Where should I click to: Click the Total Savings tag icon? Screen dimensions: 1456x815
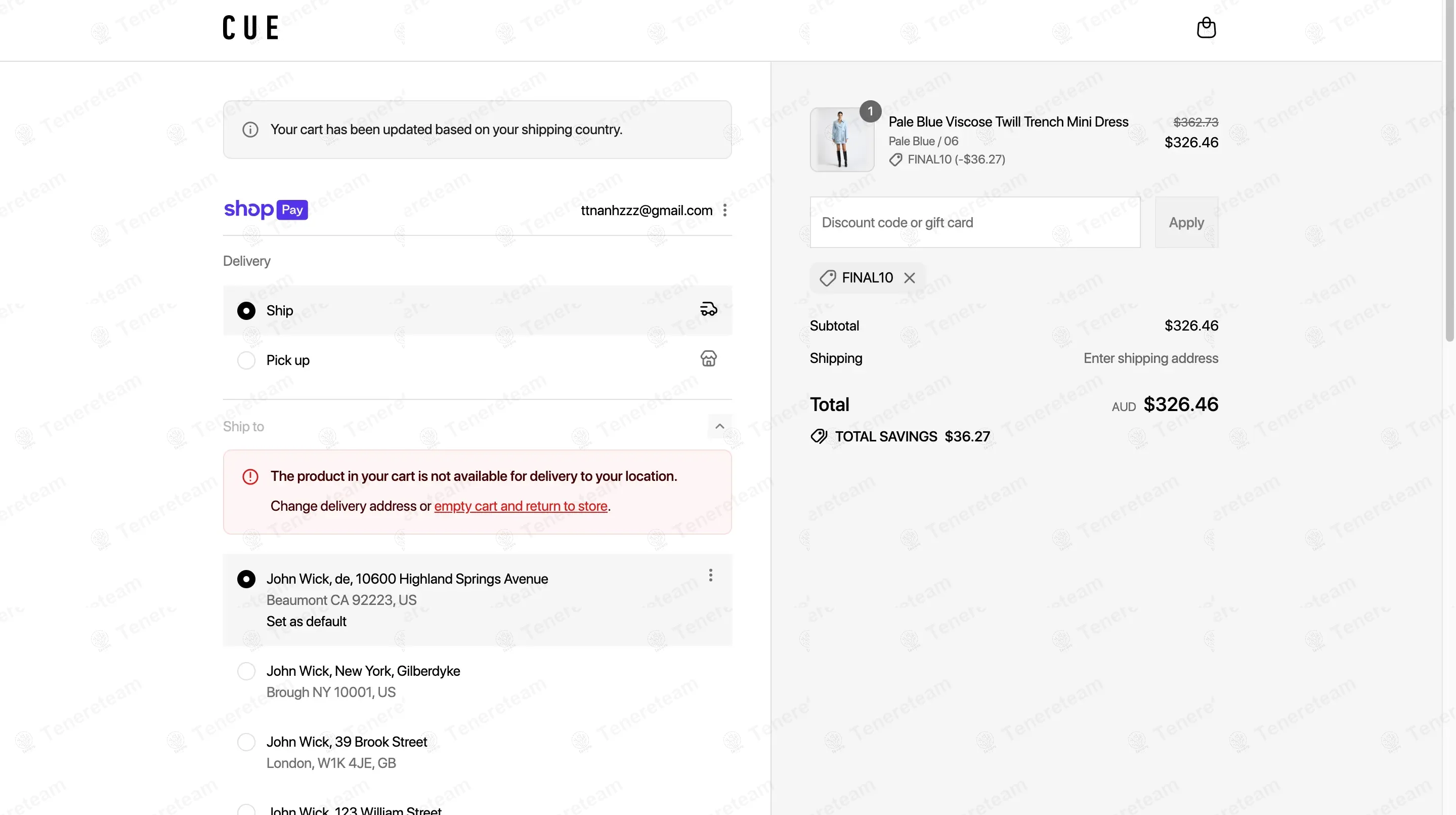[x=819, y=437]
